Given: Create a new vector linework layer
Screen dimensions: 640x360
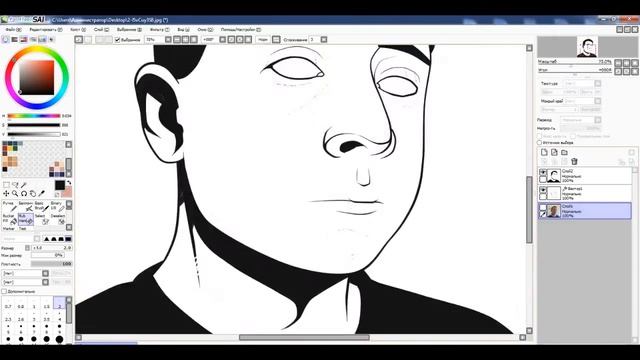Looking at the screenshot, I should pyautogui.click(x=554, y=152).
